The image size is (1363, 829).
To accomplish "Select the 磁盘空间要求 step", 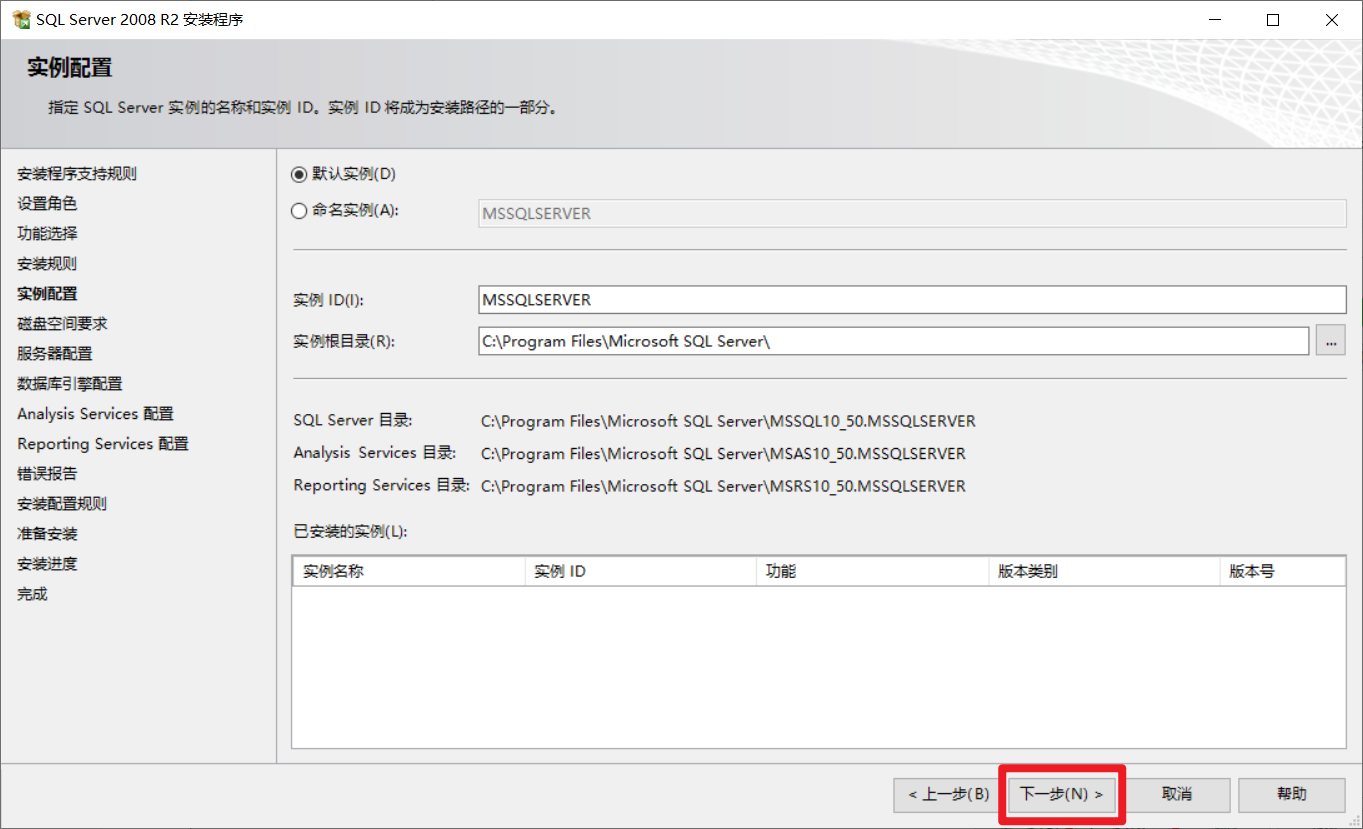I will [62, 324].
